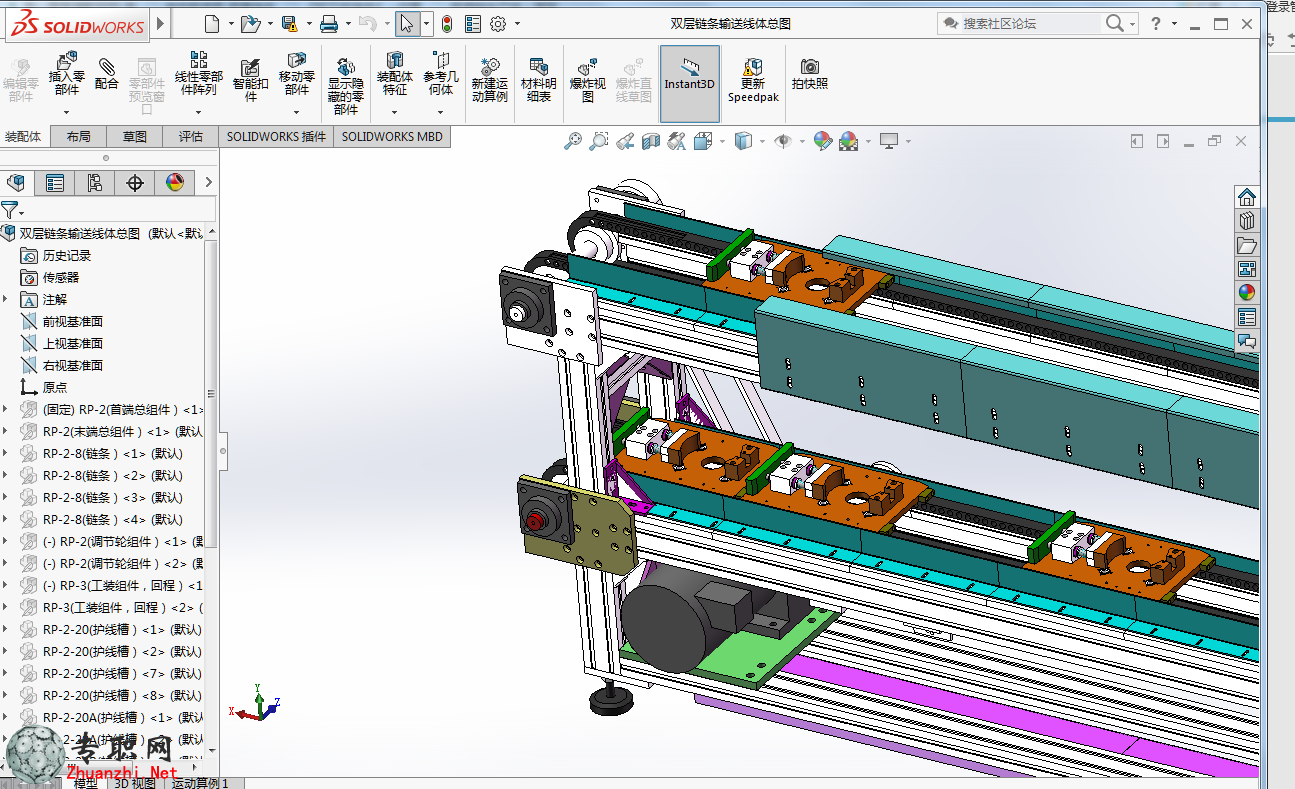
Task: Click Dynamic Annotation Views icon
Action: point(677,142)
